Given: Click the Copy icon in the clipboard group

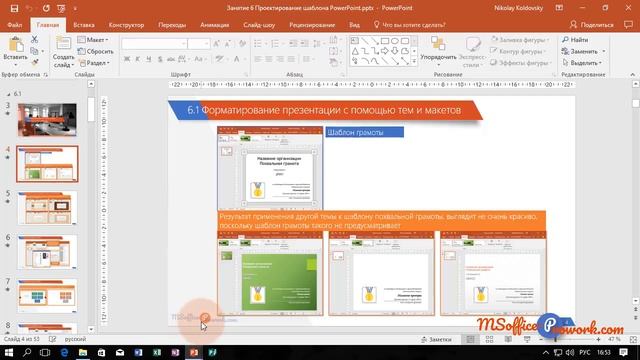Looking at the screenshot, I should click(x=34, y=51).
